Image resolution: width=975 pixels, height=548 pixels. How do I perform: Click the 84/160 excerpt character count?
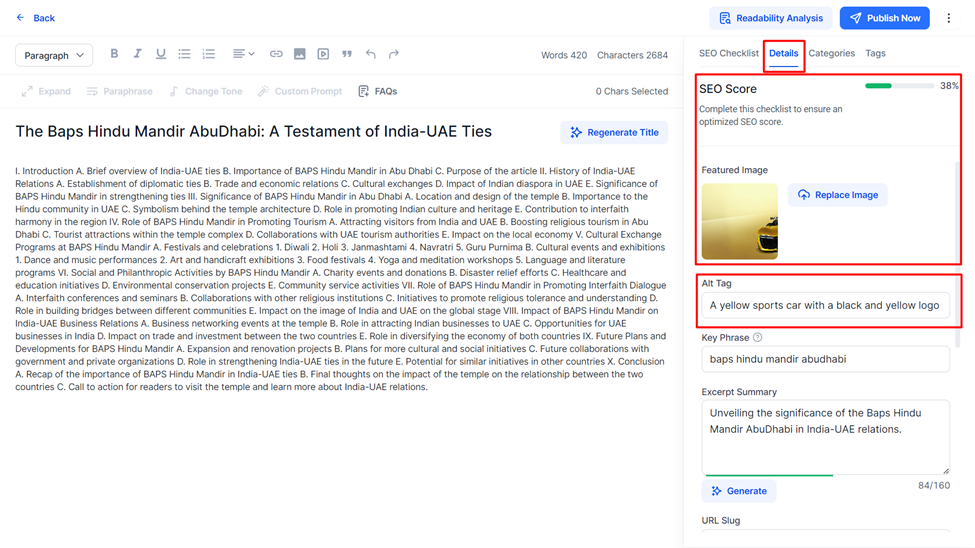[934, 485]
